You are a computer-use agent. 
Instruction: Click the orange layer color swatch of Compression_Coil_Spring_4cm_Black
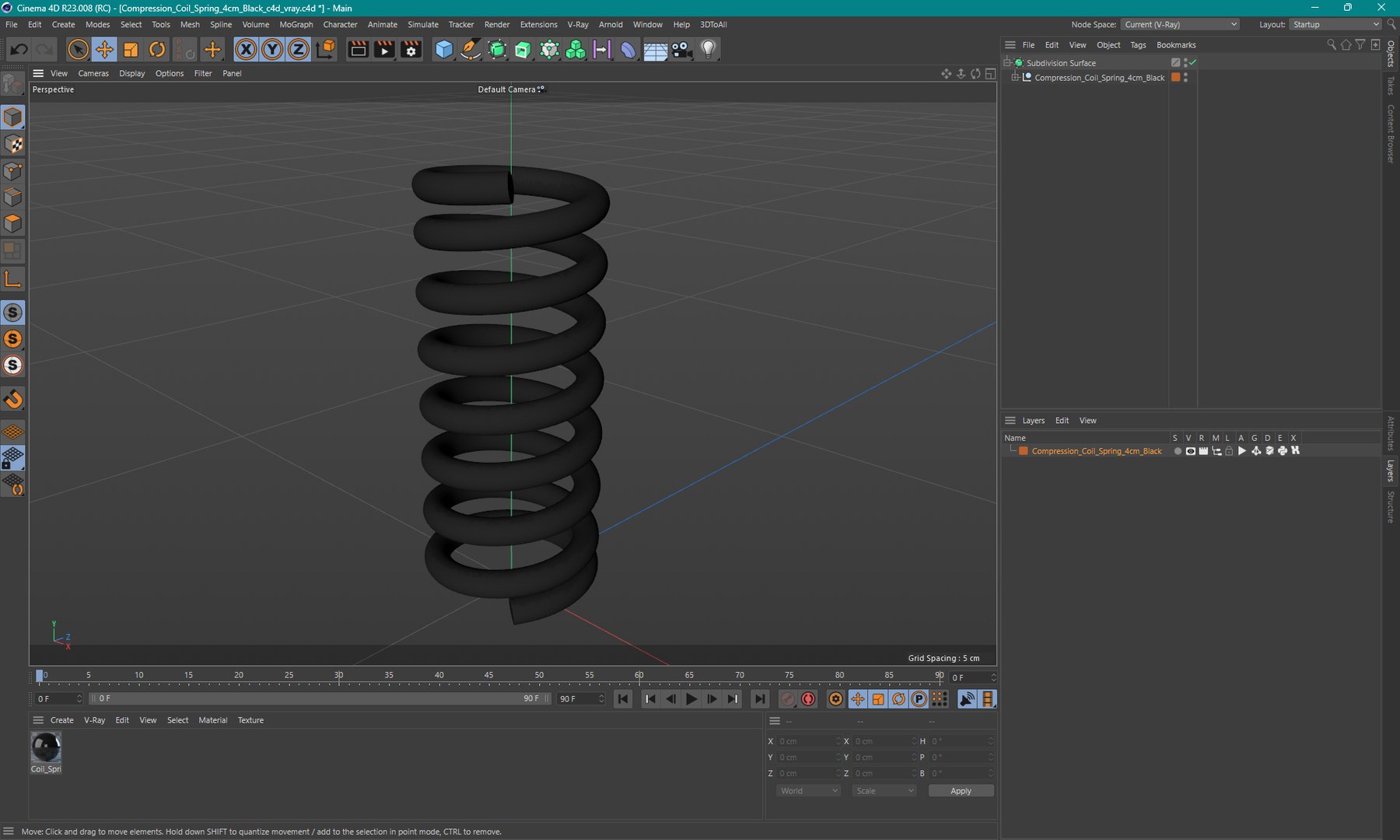point(1024,451)
